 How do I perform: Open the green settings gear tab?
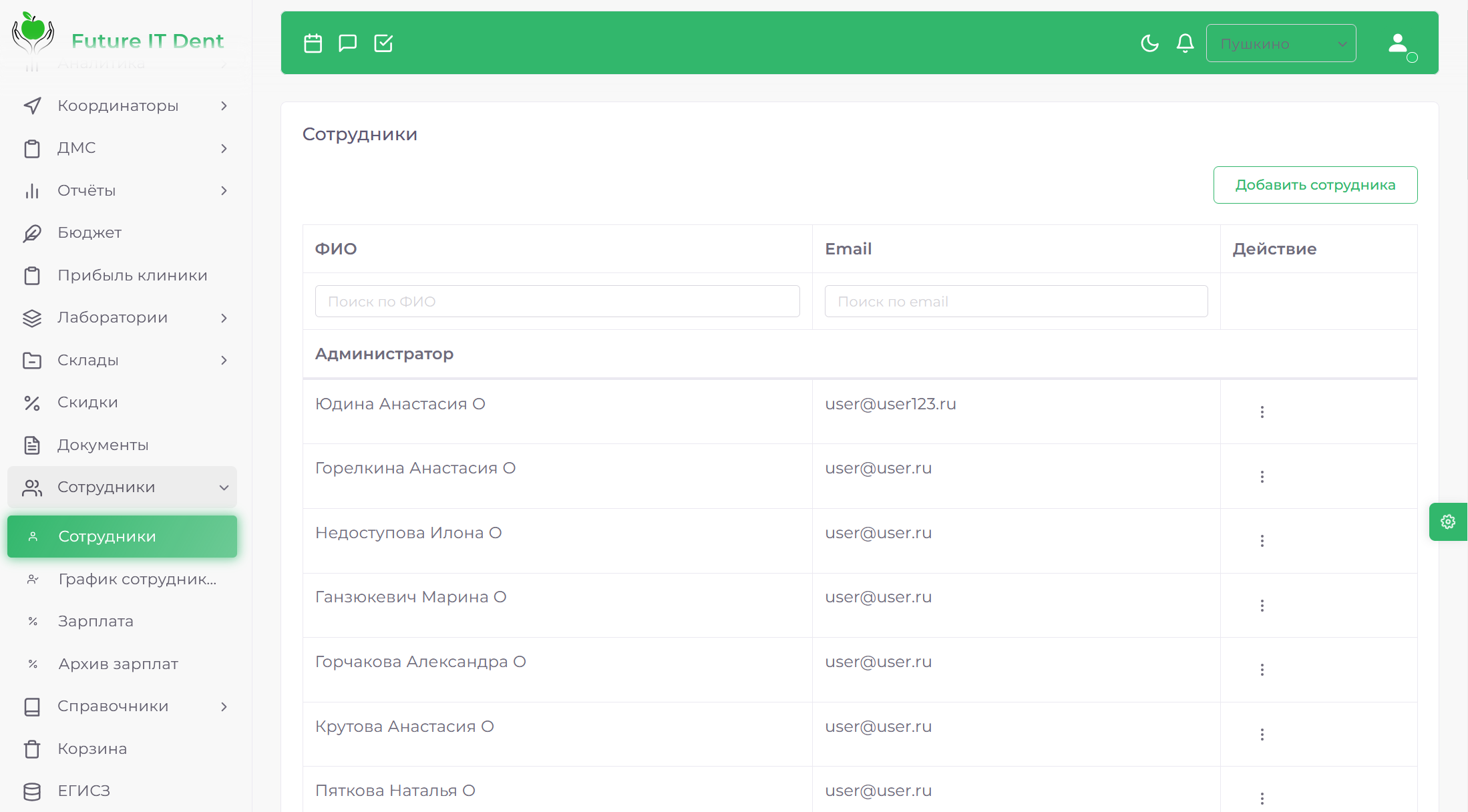click(1448, 522)
